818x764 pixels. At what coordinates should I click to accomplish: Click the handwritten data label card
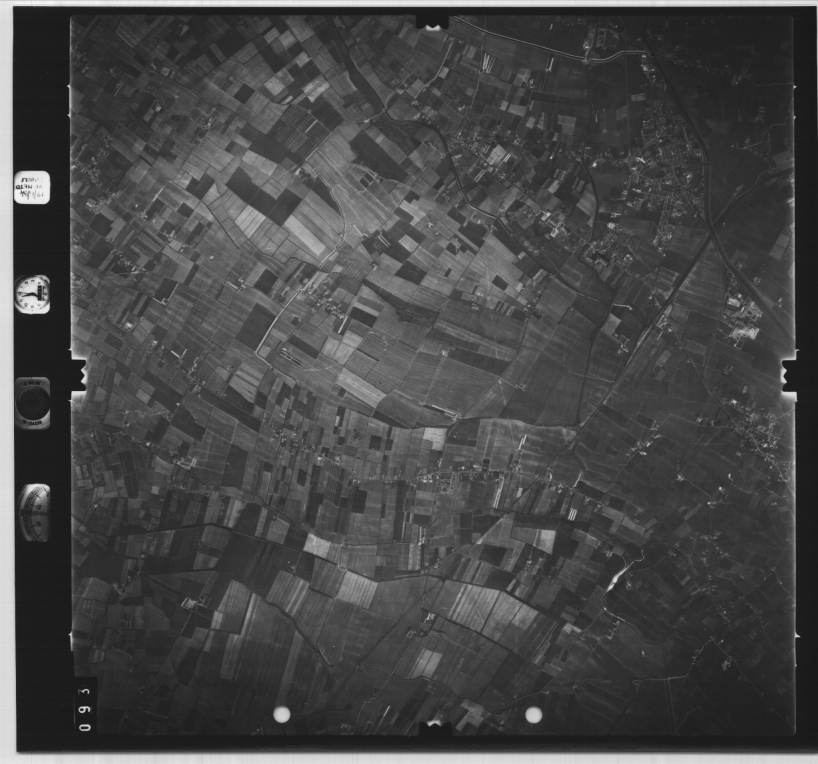coord(31,187)
